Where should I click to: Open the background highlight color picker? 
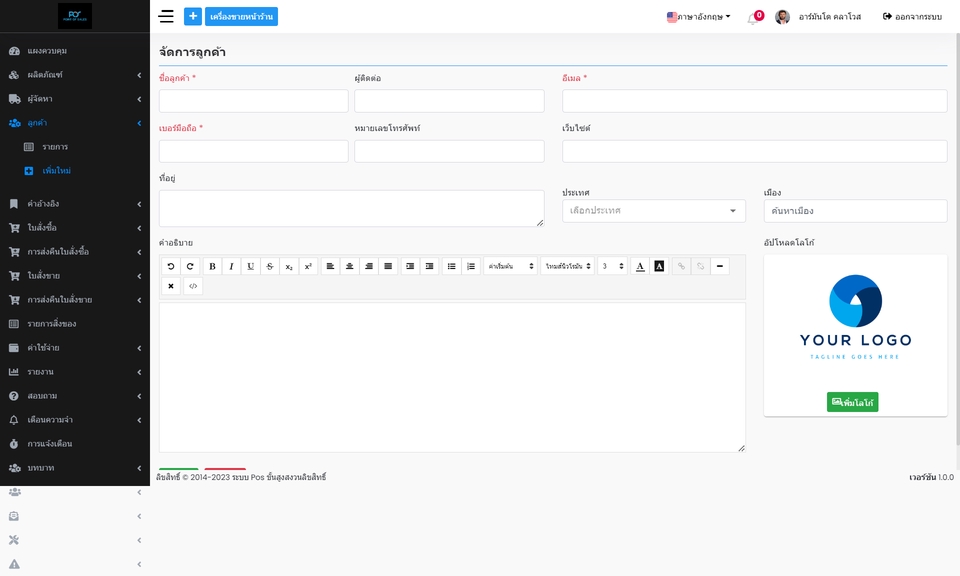(659, 266)
